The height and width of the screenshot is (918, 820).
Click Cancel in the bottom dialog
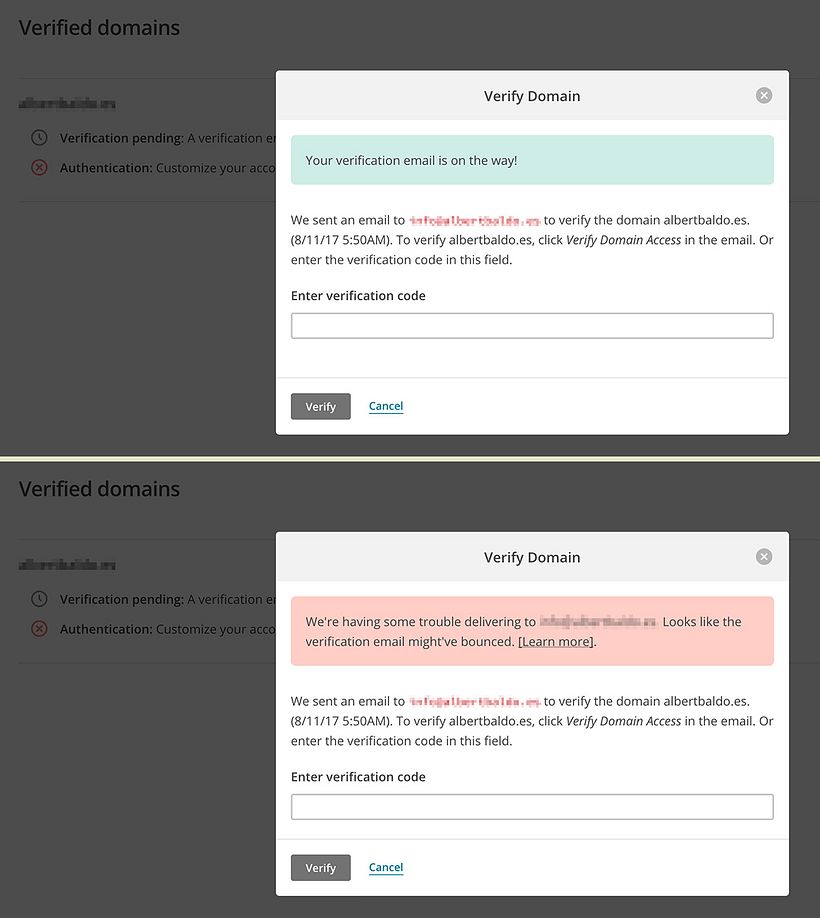[x=385, y=867]
